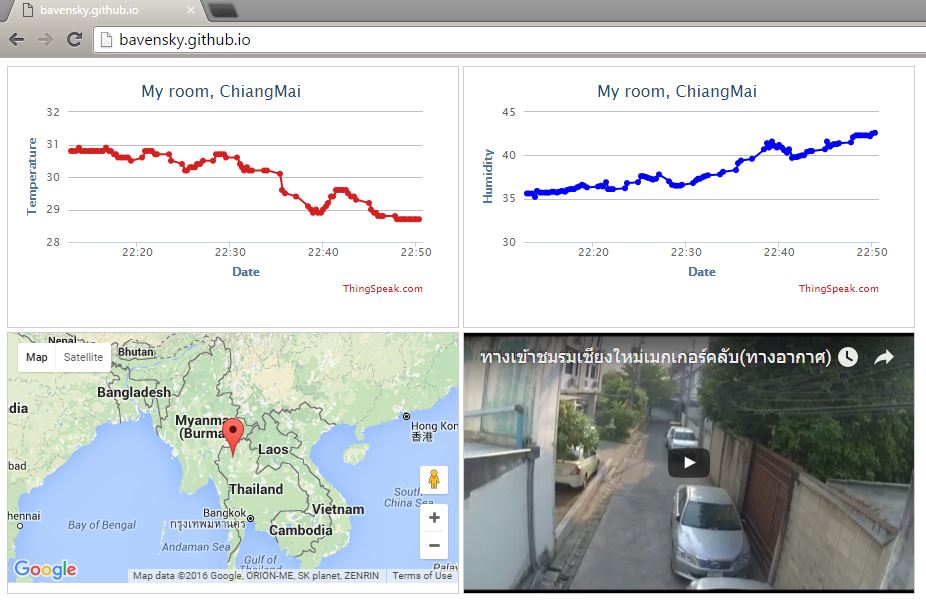926x607 pixels.
Task: Click Thailand label on the map
Action: pos(256,489)
